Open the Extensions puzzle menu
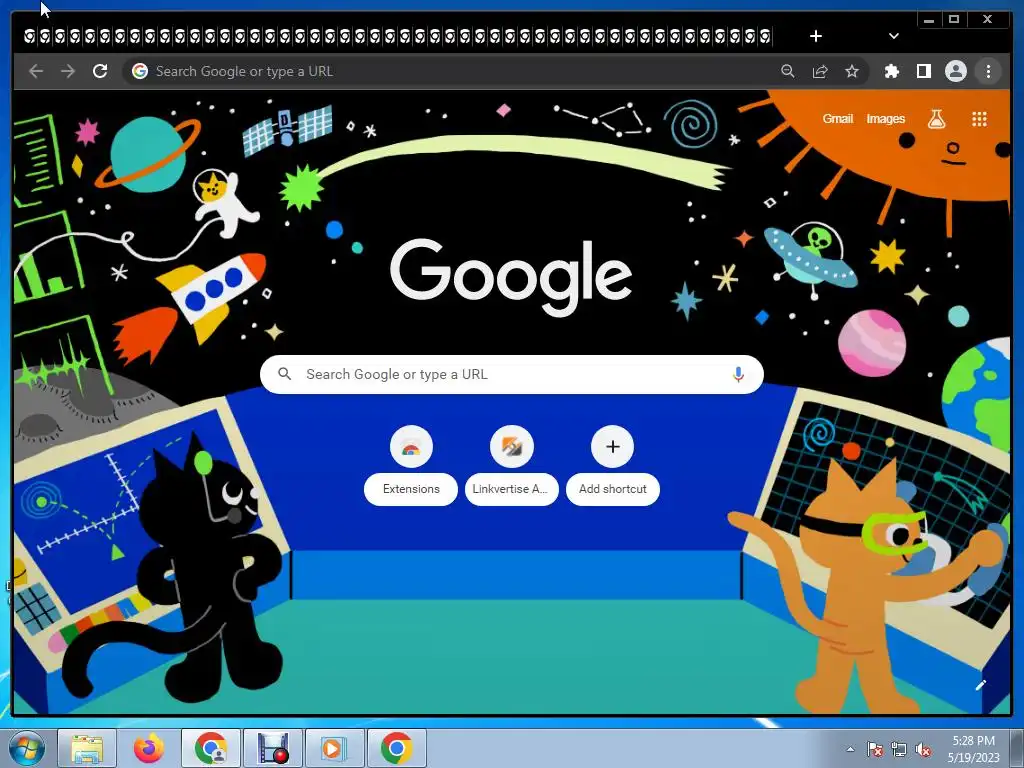 click(x=891, y=71)
